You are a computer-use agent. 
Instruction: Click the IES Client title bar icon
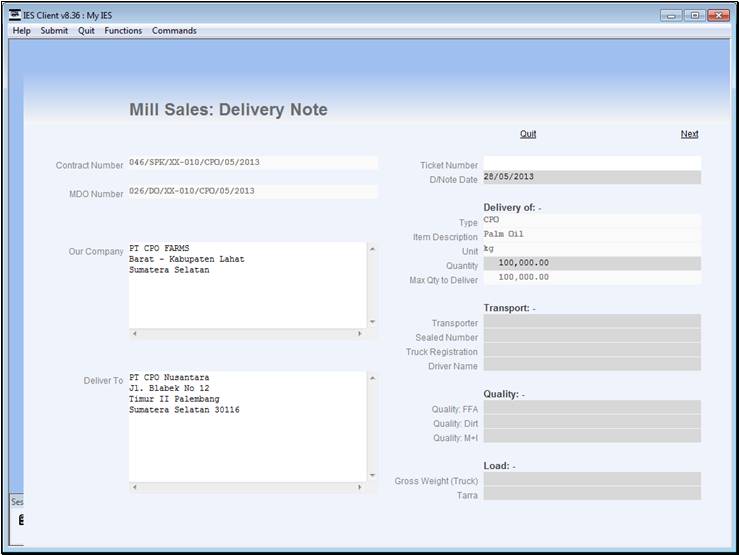(x=15, y=15)
